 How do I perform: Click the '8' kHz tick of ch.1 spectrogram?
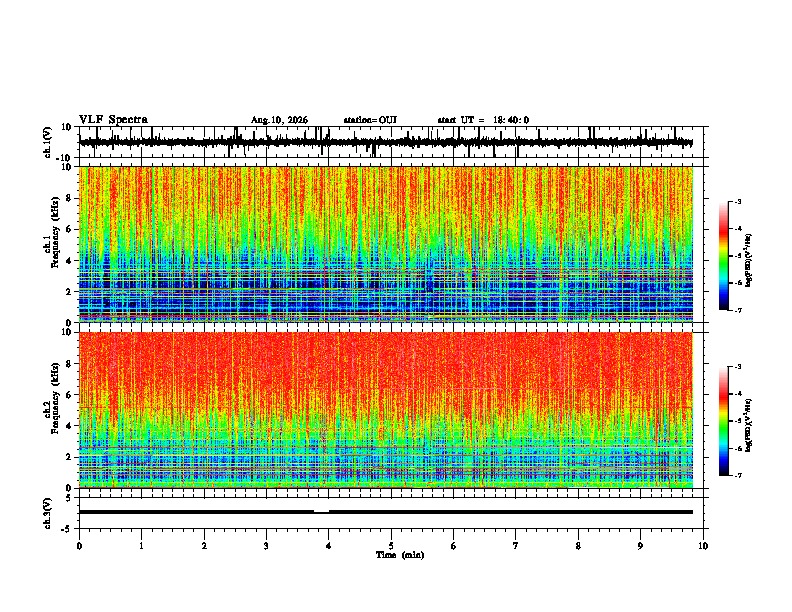[x=69, y=198]
